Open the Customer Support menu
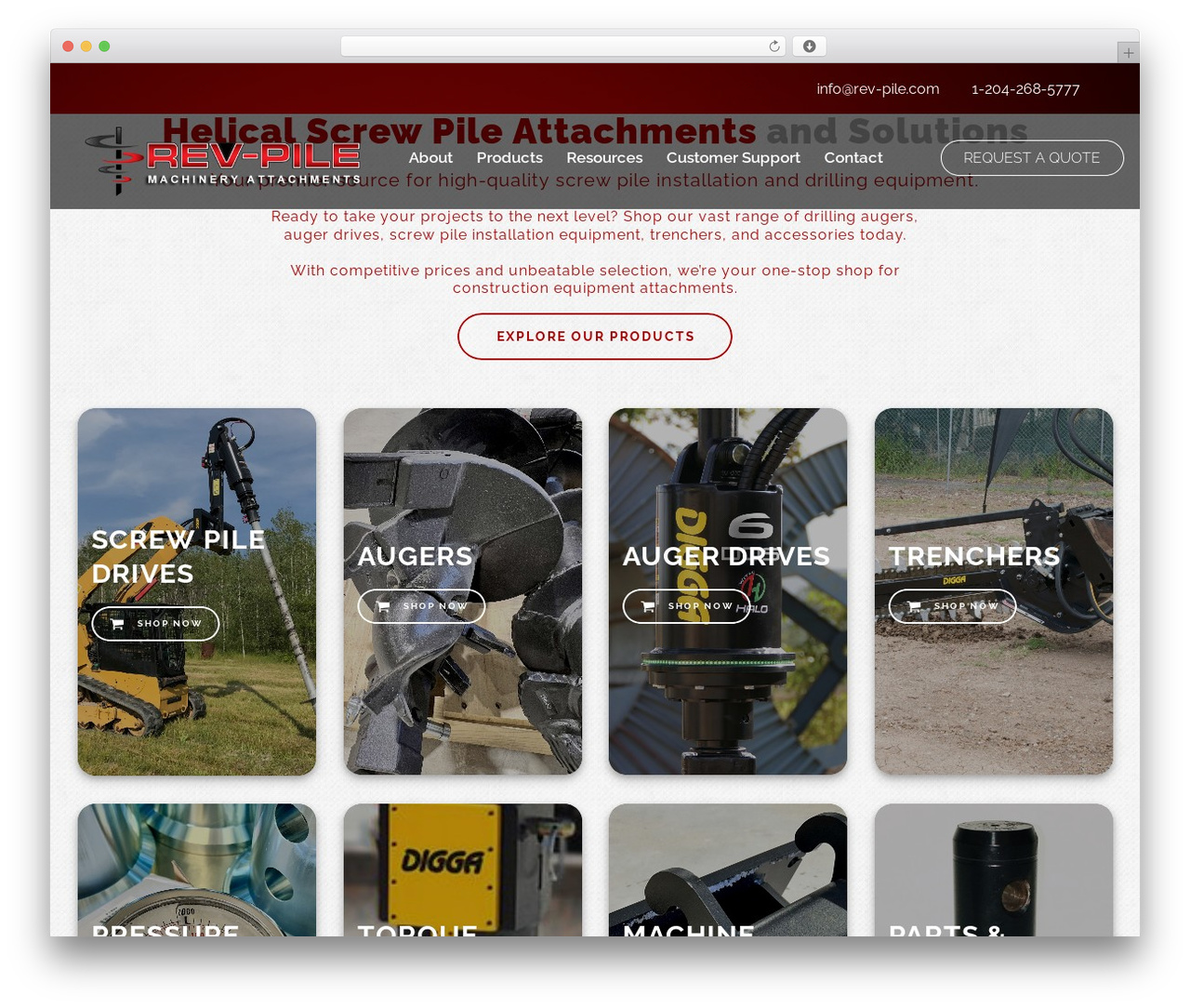Viewport: 1190px width, 1008px height. click(x=733, y=158)
